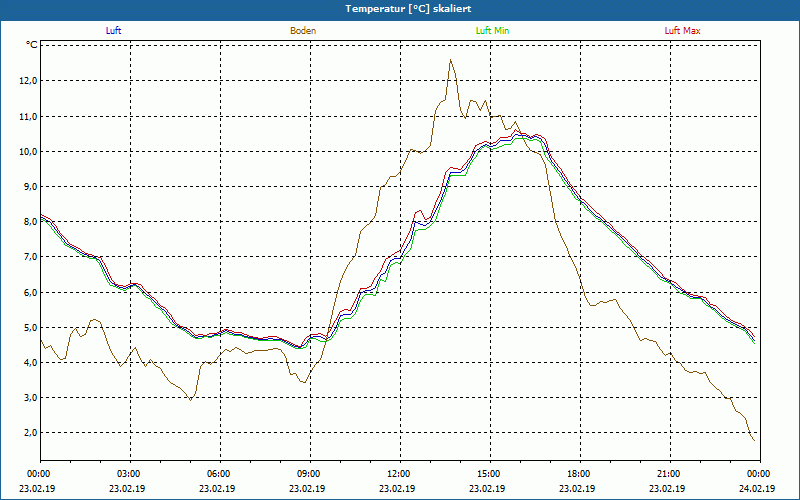Click the 15:00 time axis label
The image size is (800, 500).
pos(490,474)
